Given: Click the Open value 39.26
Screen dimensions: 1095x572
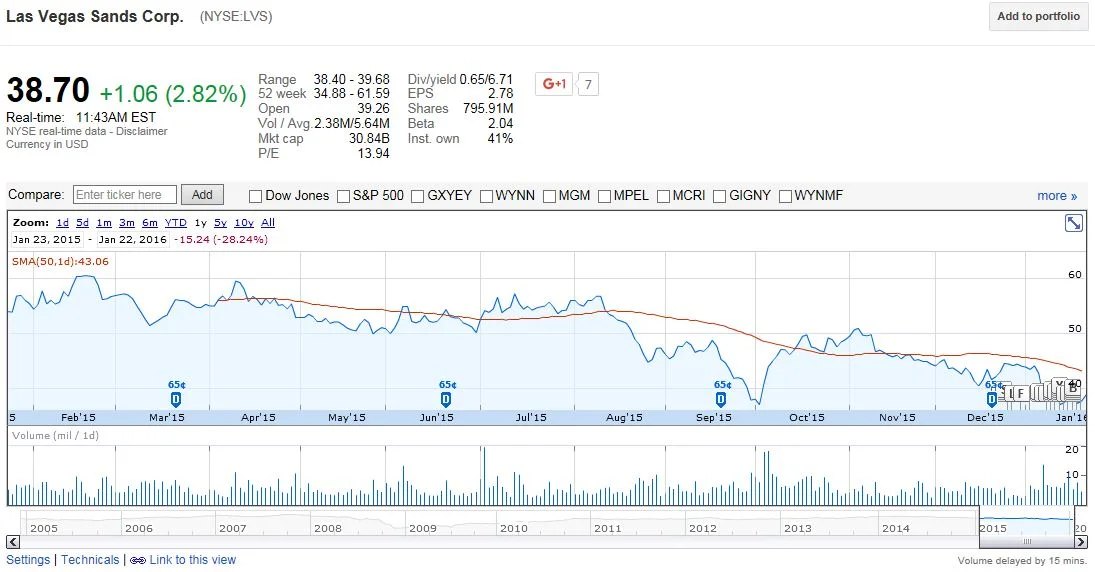Looking at the screenshot, I should pyautogui.click(x=374, y=109).
